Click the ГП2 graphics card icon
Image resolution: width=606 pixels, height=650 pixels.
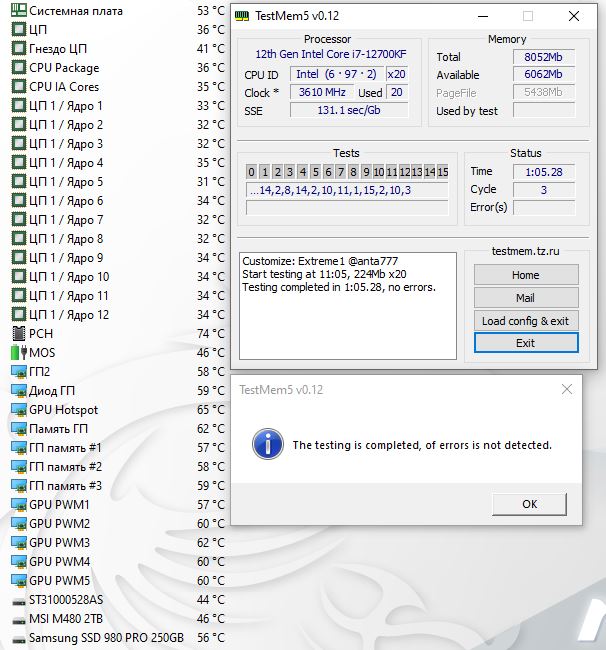click(x=19, y=372)
